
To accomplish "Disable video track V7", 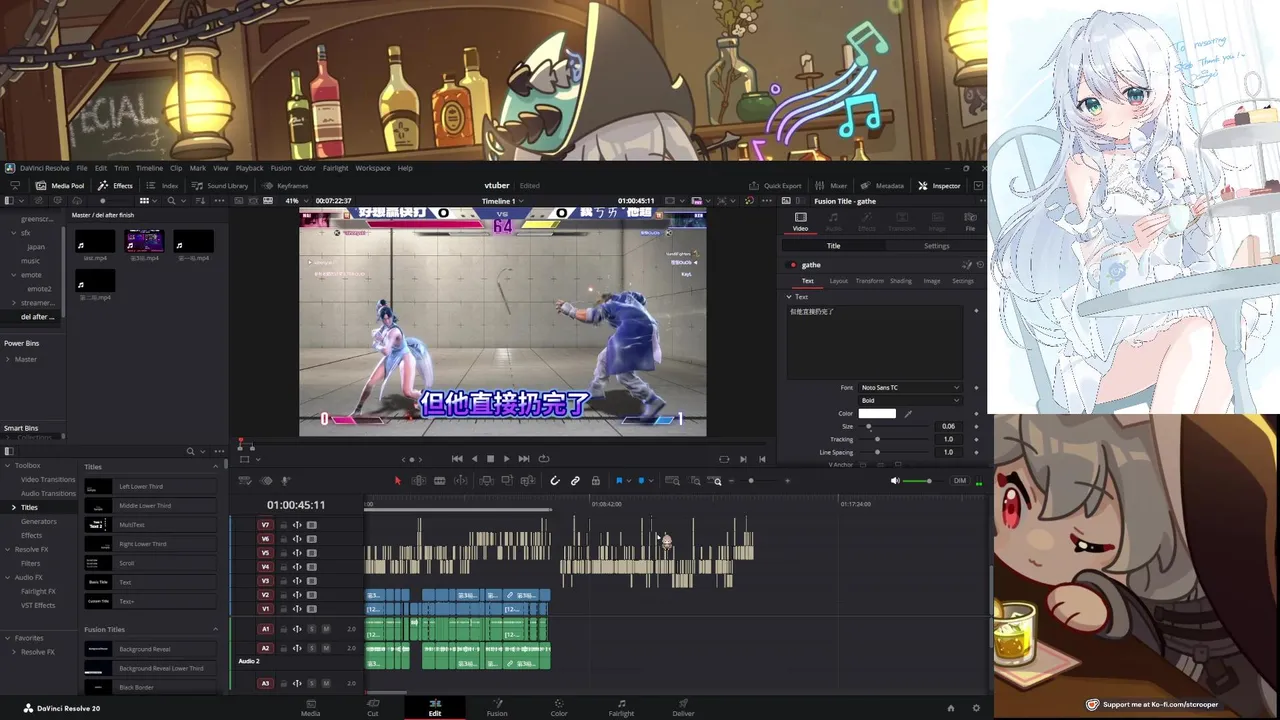I will [x=311, y=525].
